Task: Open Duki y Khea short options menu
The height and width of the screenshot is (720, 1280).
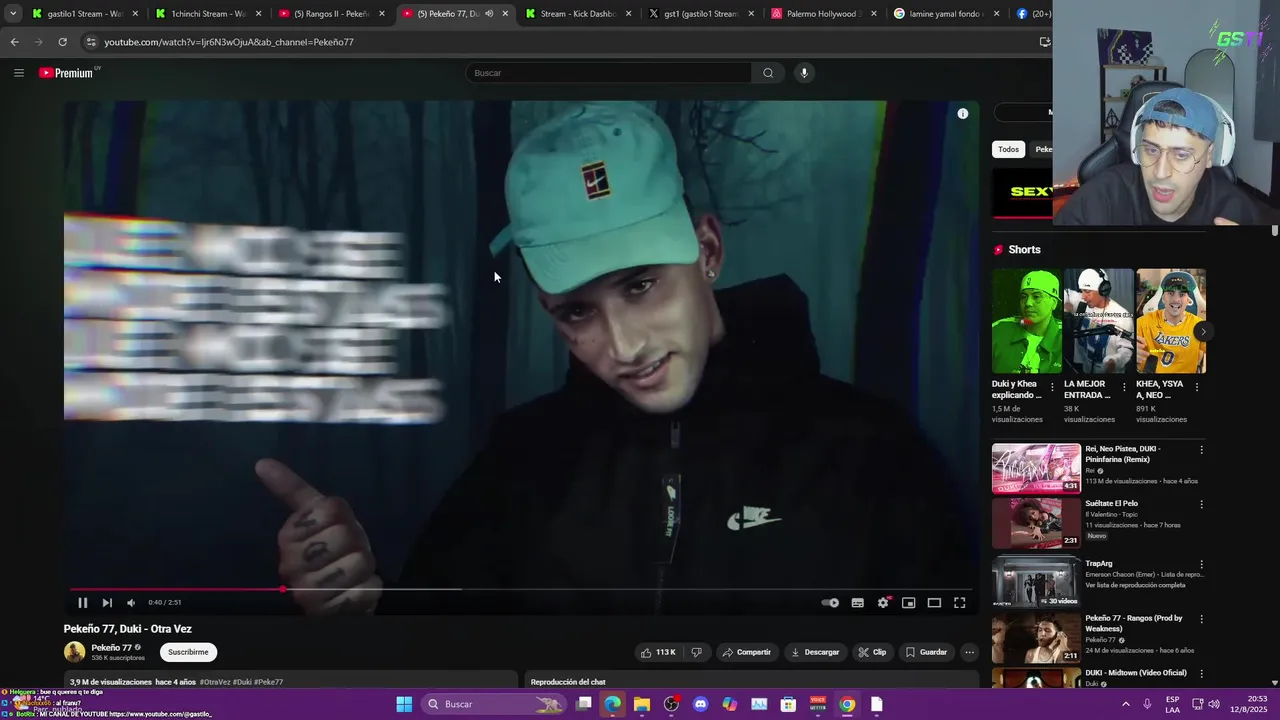Action: [x=1052, y=387]
